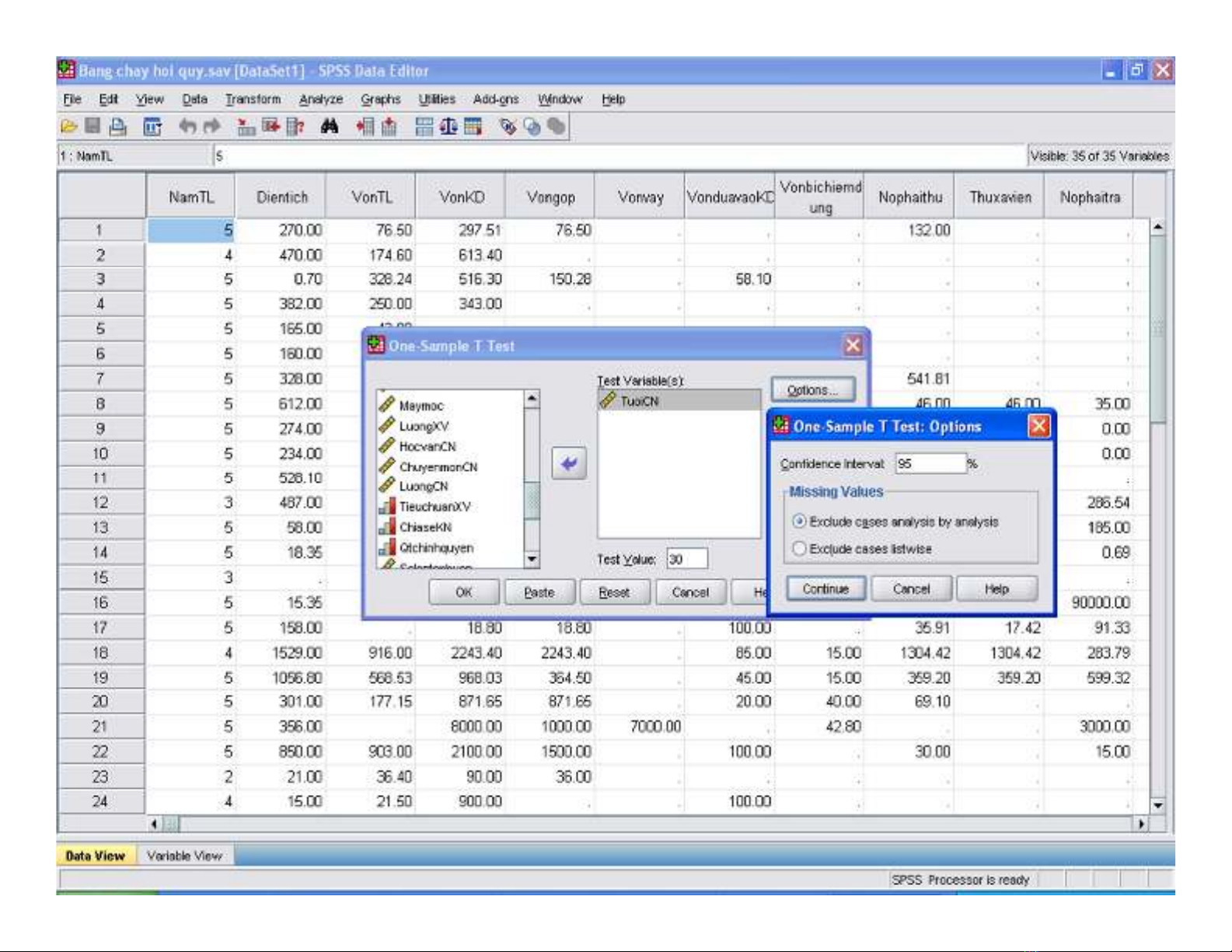The image size is (1232, 952).
Task: Click Continue in the Options dialog
Action: (x=825, y=589)
